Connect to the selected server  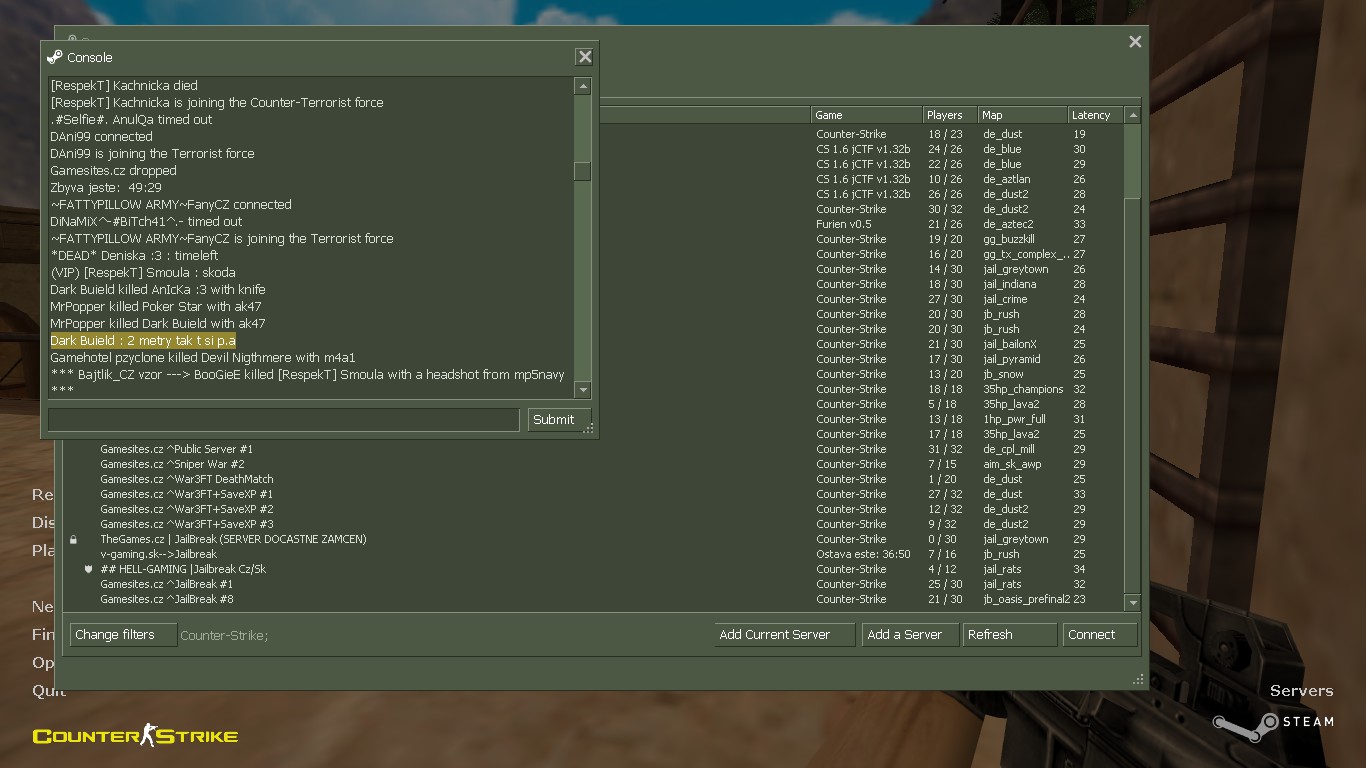1100,635
